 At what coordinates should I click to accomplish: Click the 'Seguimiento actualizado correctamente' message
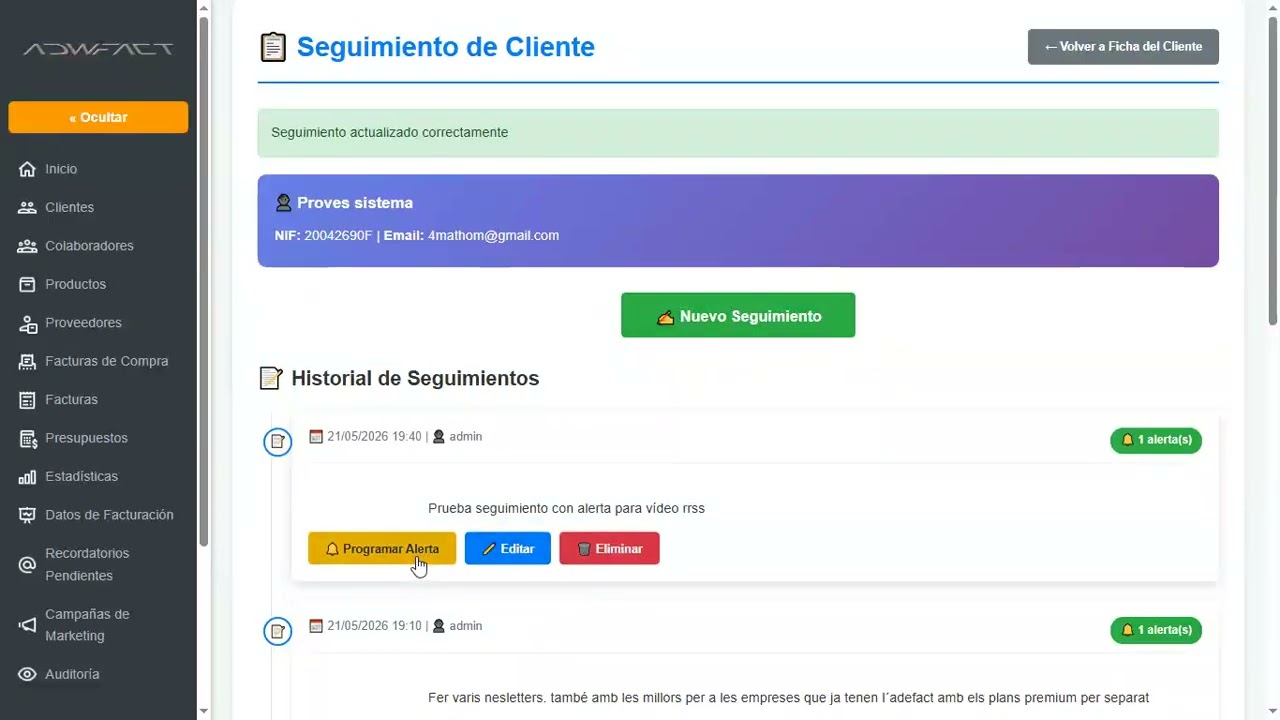(389, 132)
